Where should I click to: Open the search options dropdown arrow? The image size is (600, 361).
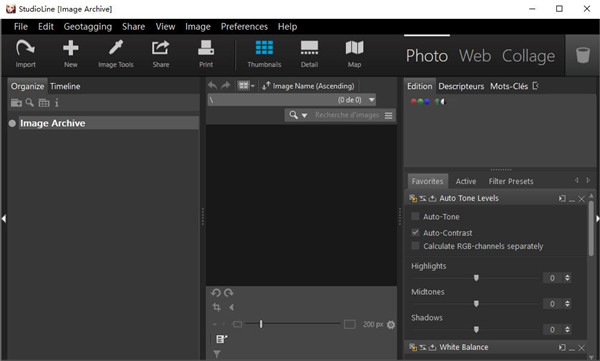(304, 115)
